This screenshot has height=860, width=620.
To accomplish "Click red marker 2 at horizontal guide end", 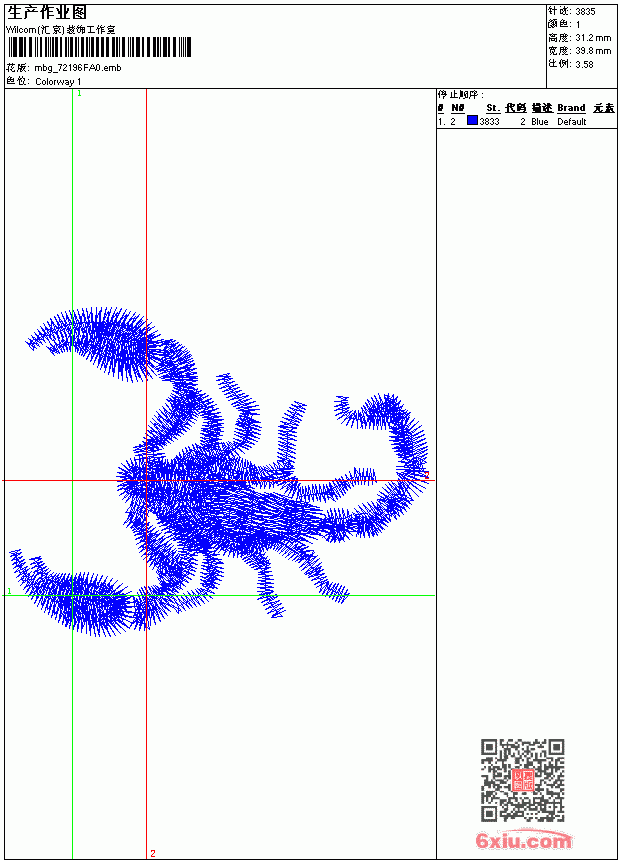I will (426, 475).
